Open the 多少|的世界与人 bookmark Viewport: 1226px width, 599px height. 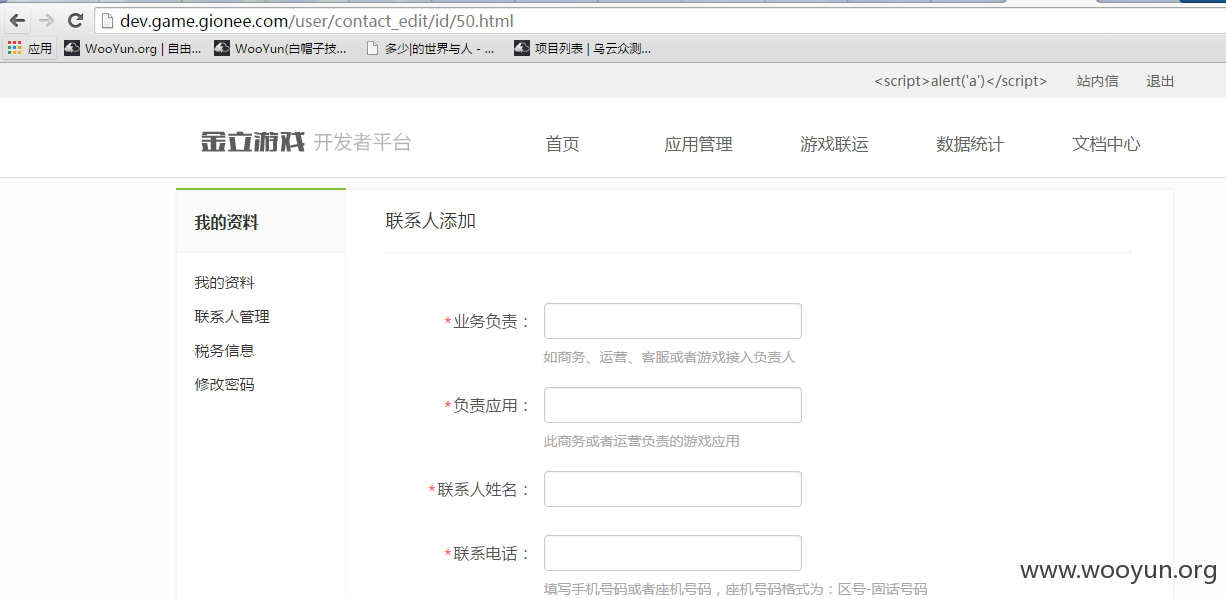(430, 48)
